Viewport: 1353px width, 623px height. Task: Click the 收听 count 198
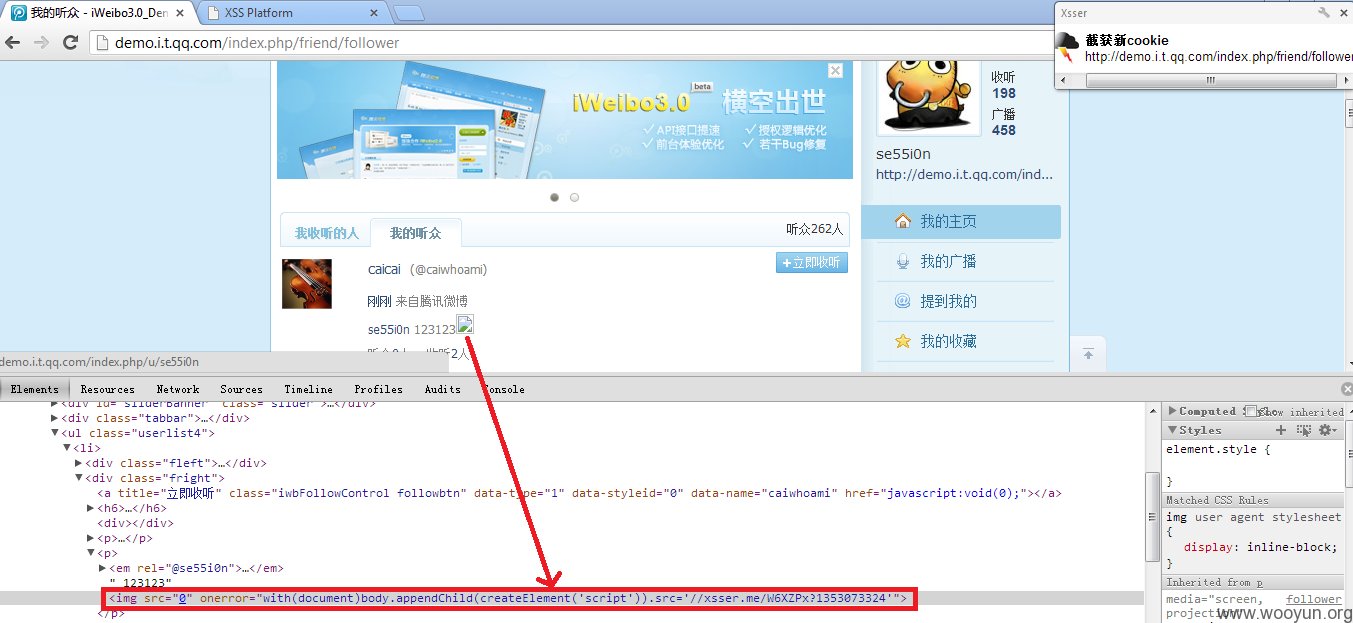[x=1003, y=93]
